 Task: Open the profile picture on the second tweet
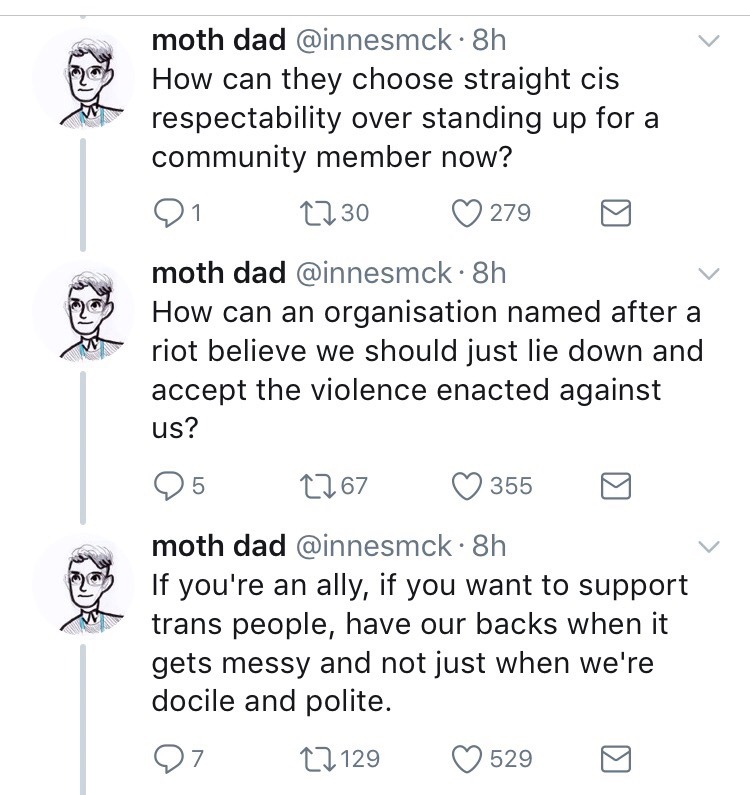[82, 316]
